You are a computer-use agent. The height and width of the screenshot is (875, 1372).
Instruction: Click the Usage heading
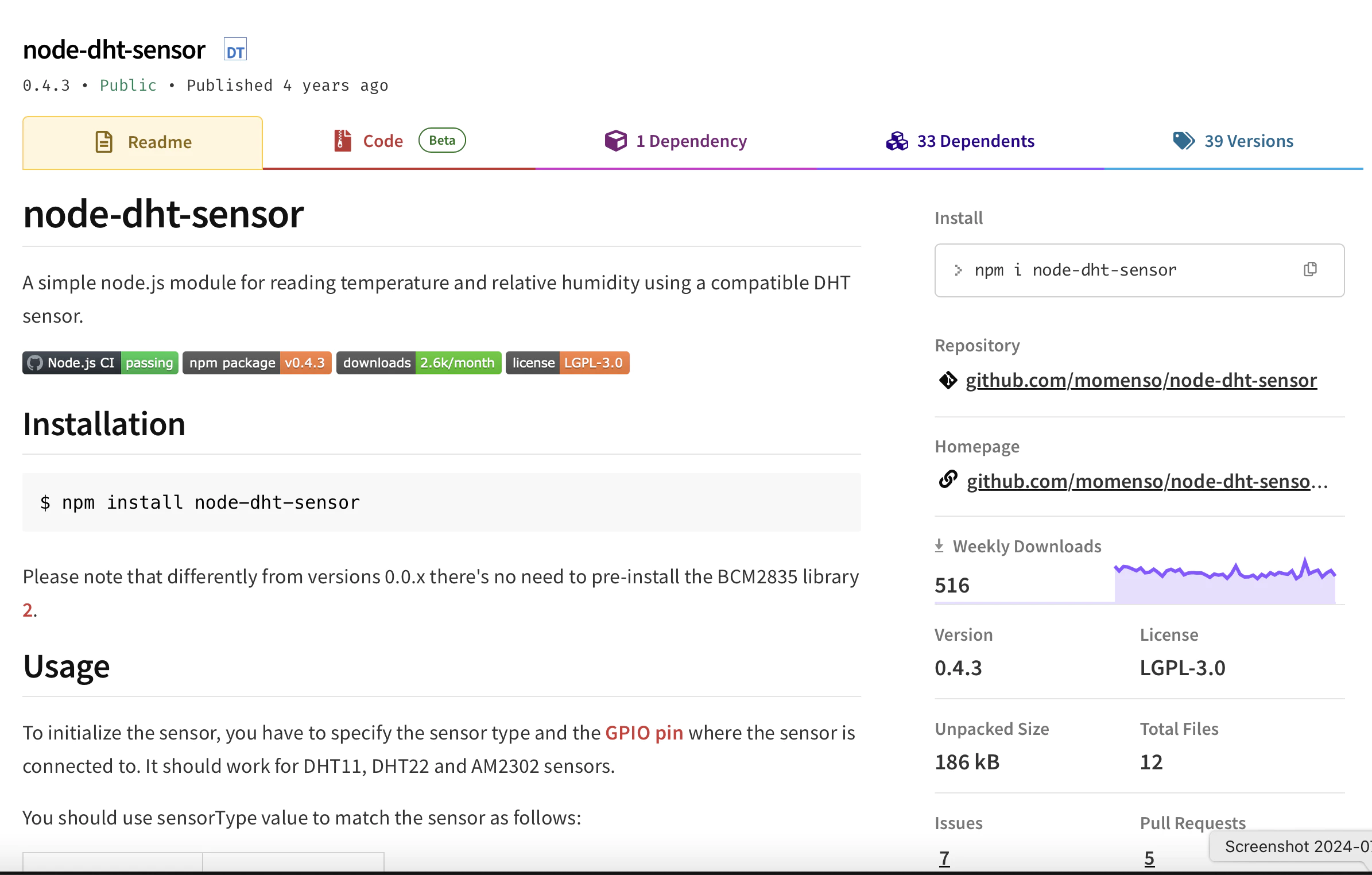click(66, 667)
